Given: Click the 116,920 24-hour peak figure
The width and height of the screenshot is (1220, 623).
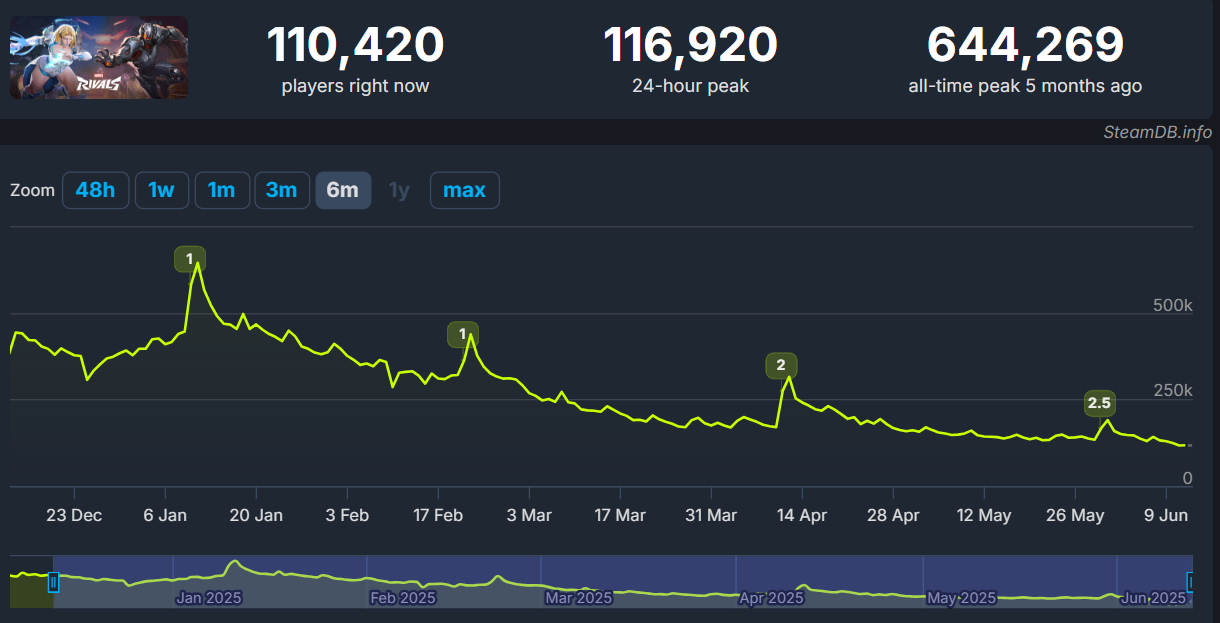Looking at the screenshot, I should tap(690, 45).
